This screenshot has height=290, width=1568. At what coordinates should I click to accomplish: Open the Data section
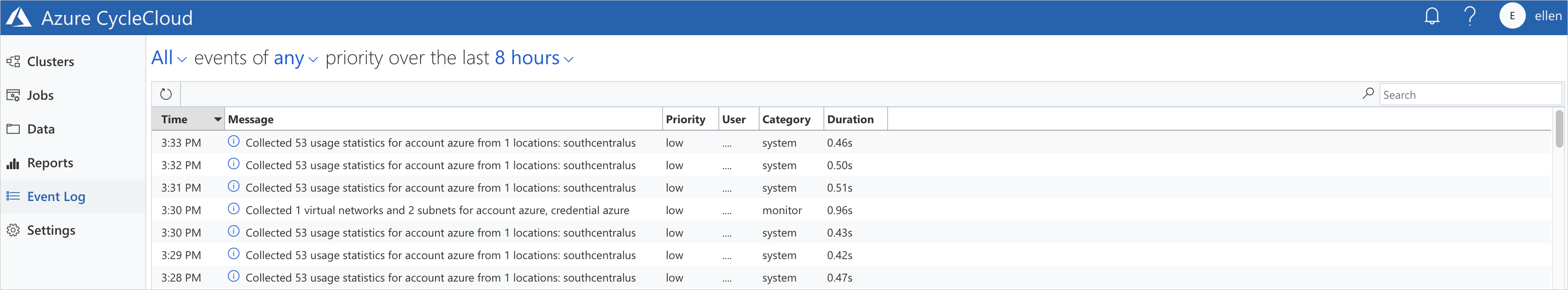coord(41,129)
